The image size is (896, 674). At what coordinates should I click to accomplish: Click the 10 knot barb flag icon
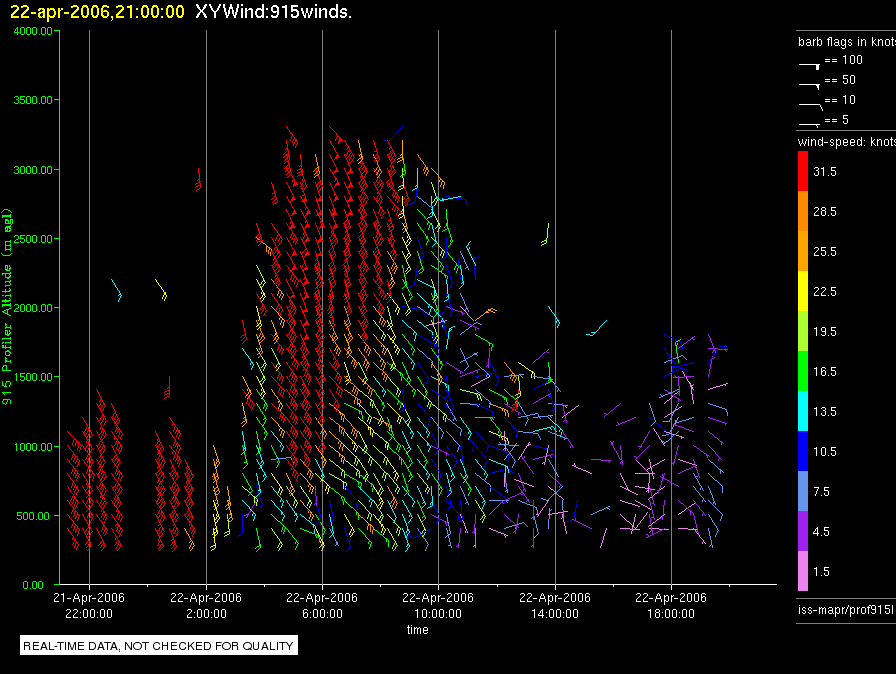(810, 106)
